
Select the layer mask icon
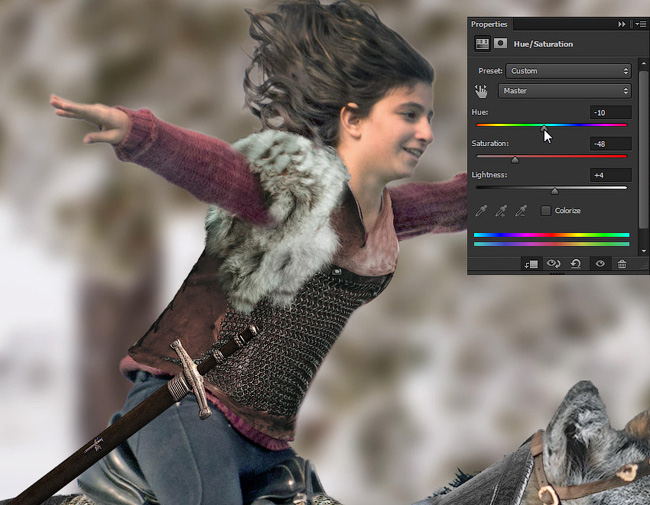[500, 43]
